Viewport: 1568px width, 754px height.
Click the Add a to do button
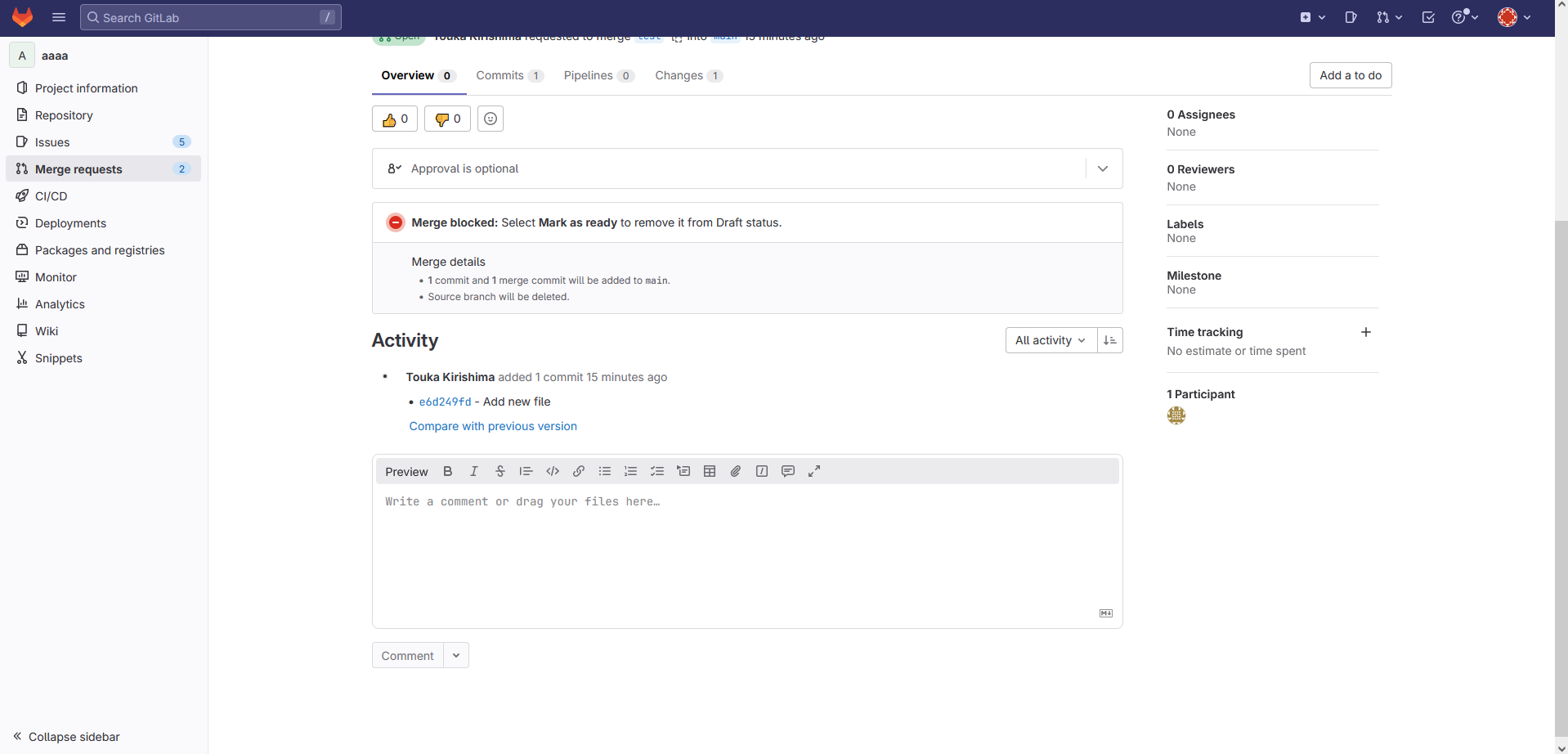[1350, 75]
